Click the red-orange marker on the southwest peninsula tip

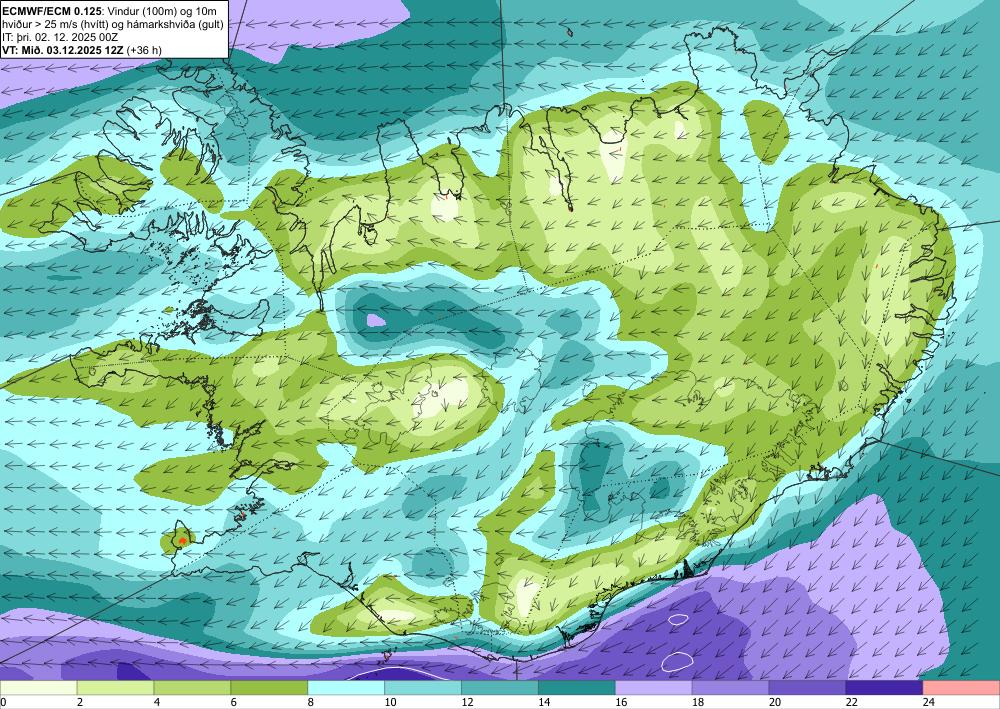(182, 540)
